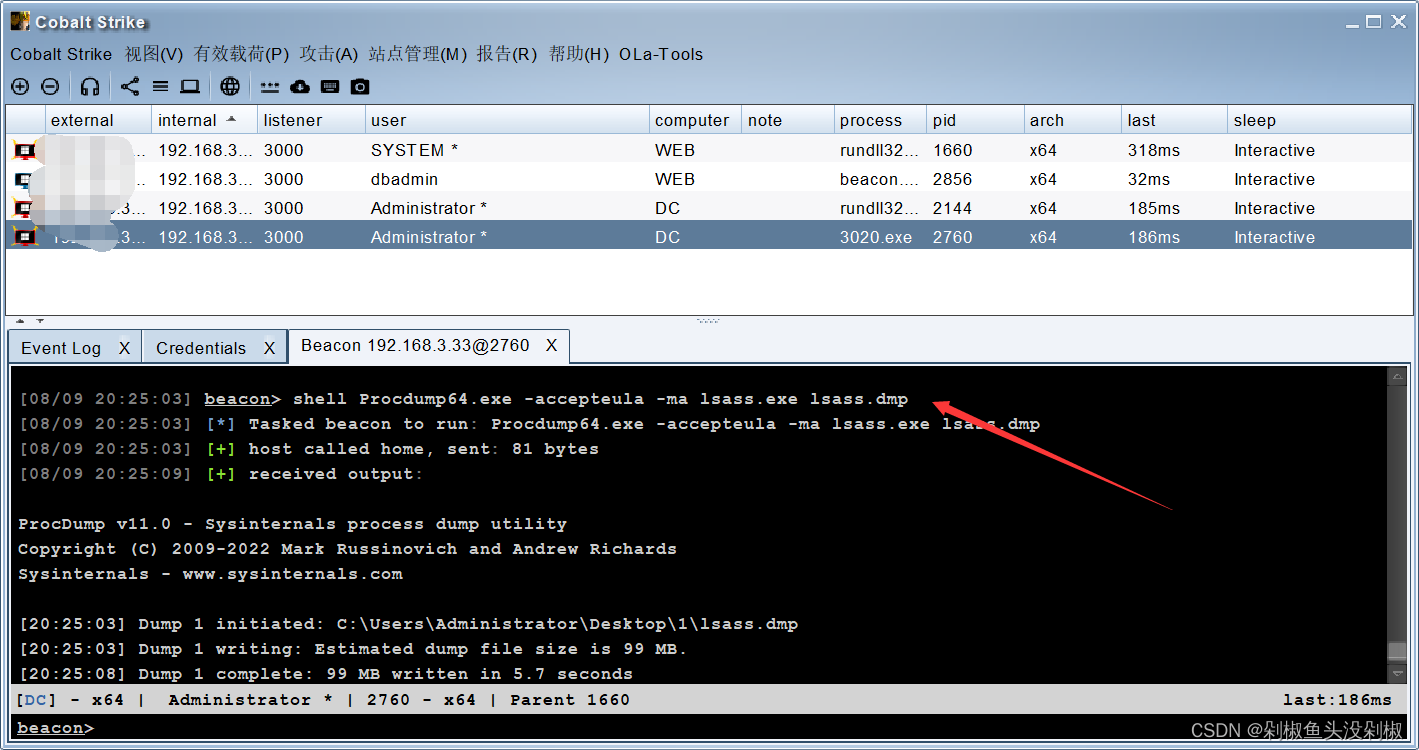Screen dimensions: 1419x750
Task: Open the 有效载荷(P) menu
Action: coord(241,54)
